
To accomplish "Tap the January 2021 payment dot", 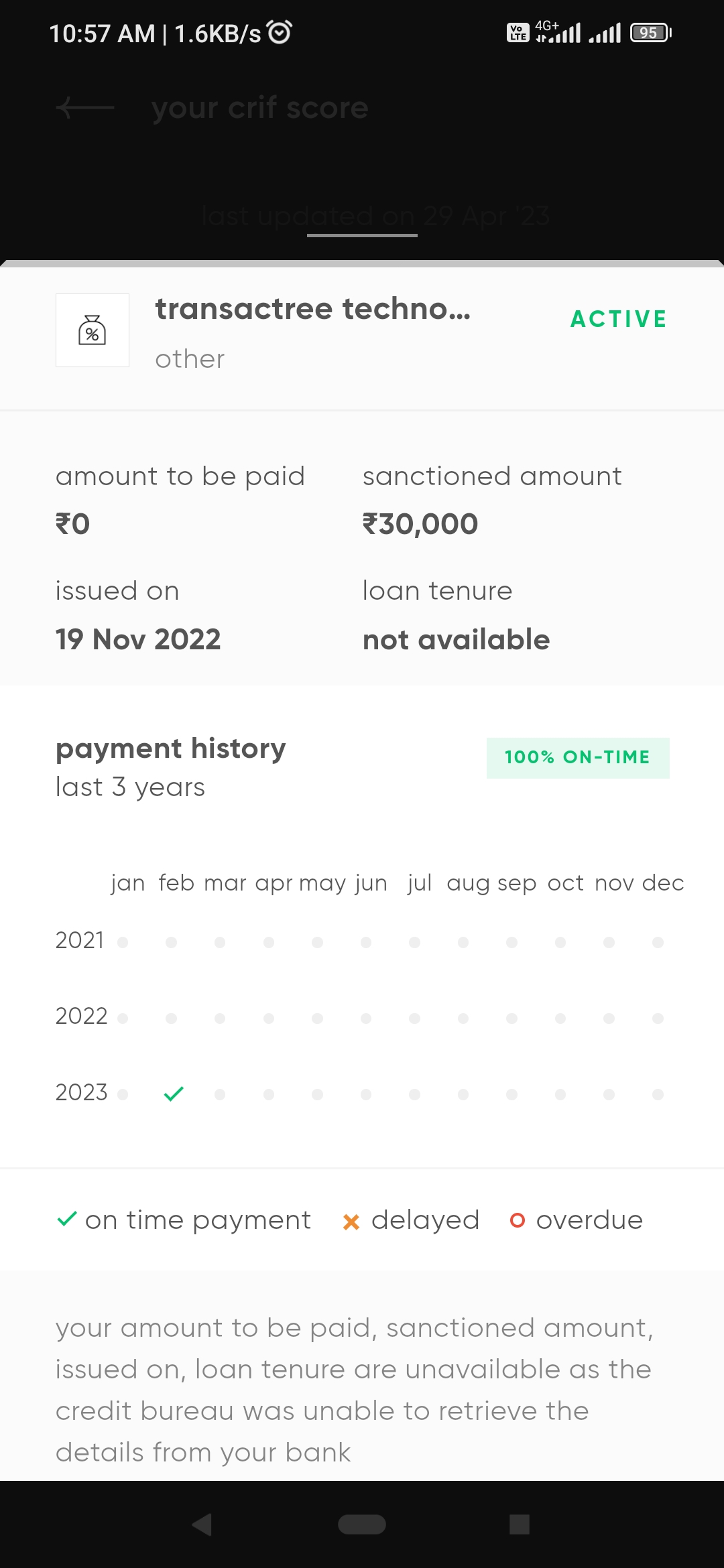I will (123, 942).
